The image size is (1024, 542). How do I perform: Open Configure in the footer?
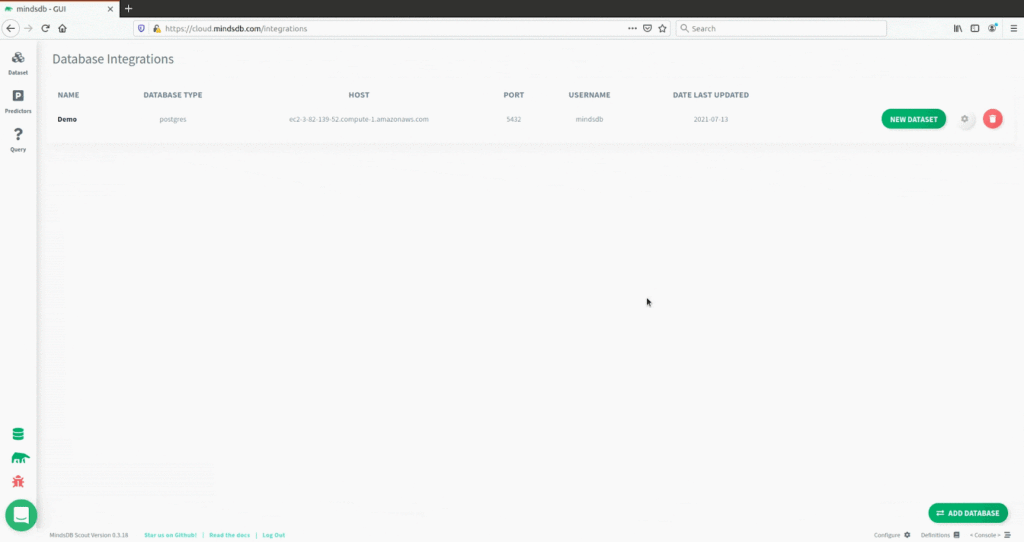(892, 535)
